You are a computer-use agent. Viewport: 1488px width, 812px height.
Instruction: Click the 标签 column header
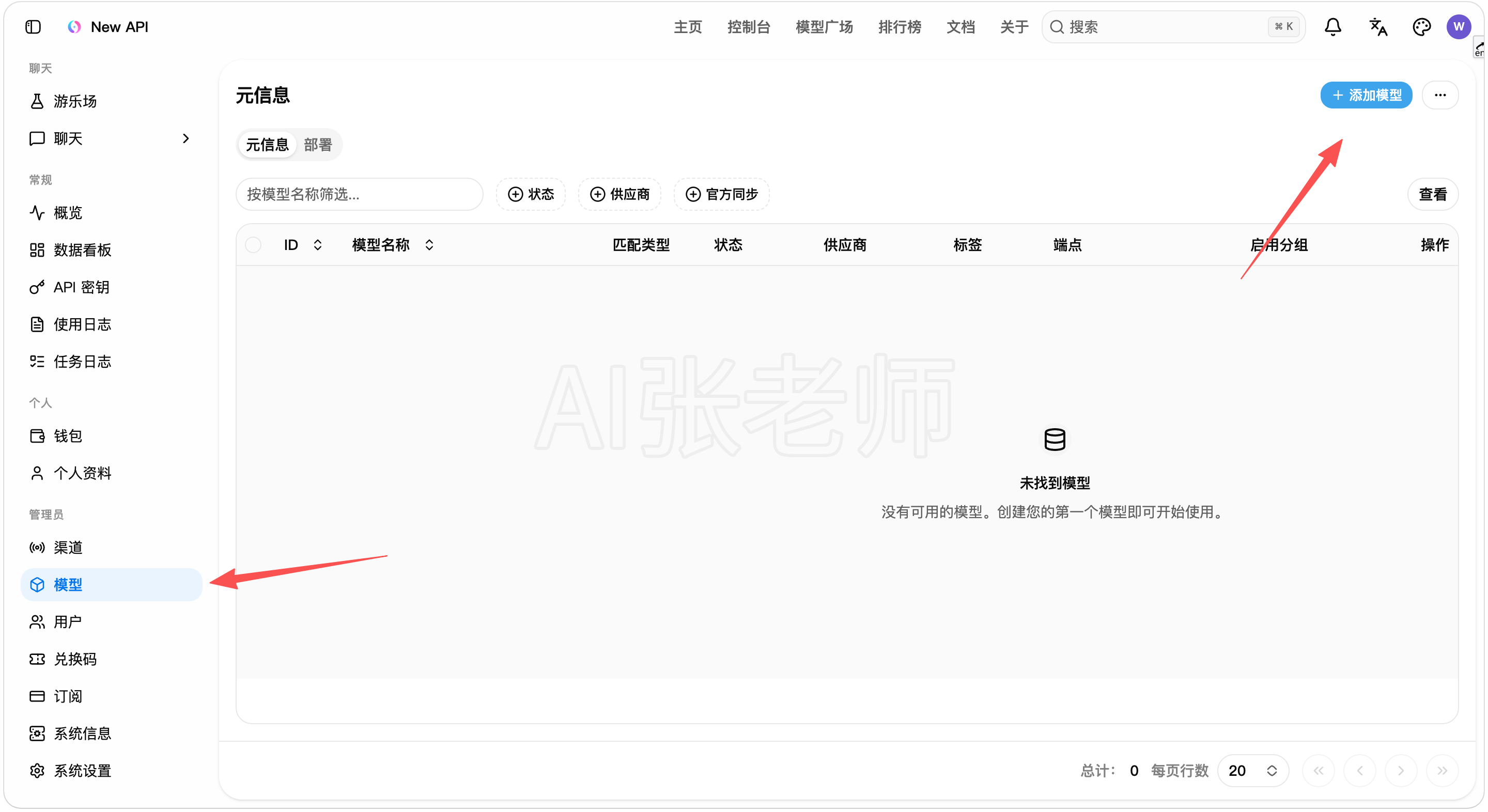[968, 245]
